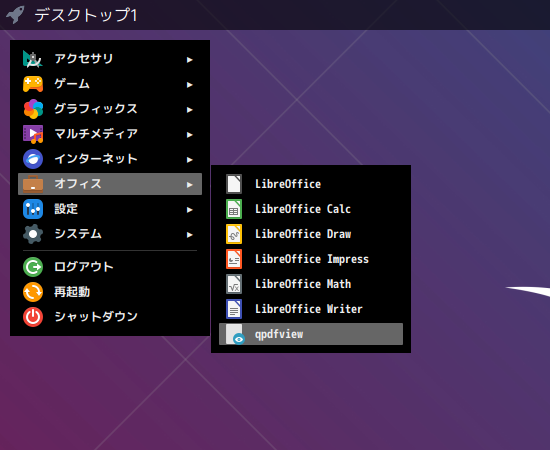Click the デスクトップ1 desktop label
Viewport: 550px width, 450px height.
click(86, 15)
